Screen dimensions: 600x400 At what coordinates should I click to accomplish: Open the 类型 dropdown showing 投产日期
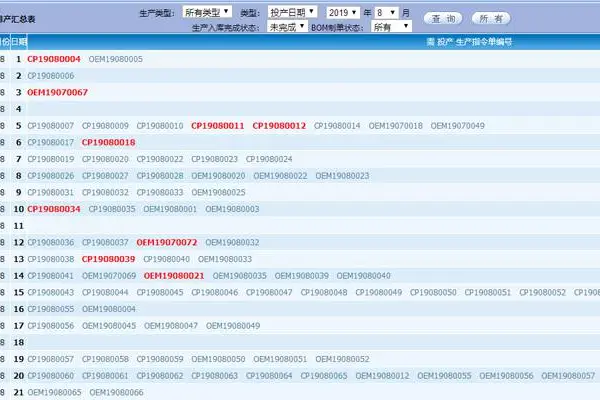click(292, 12)
